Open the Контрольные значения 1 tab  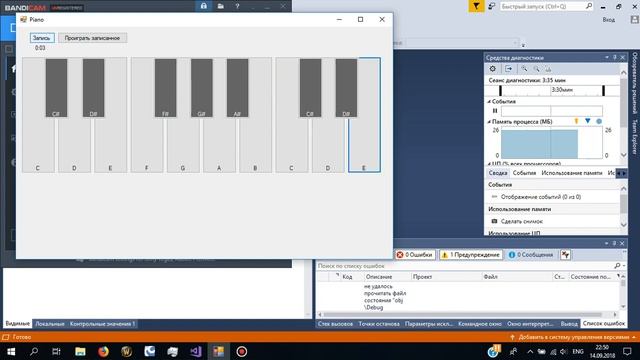[x=102, y=324]
